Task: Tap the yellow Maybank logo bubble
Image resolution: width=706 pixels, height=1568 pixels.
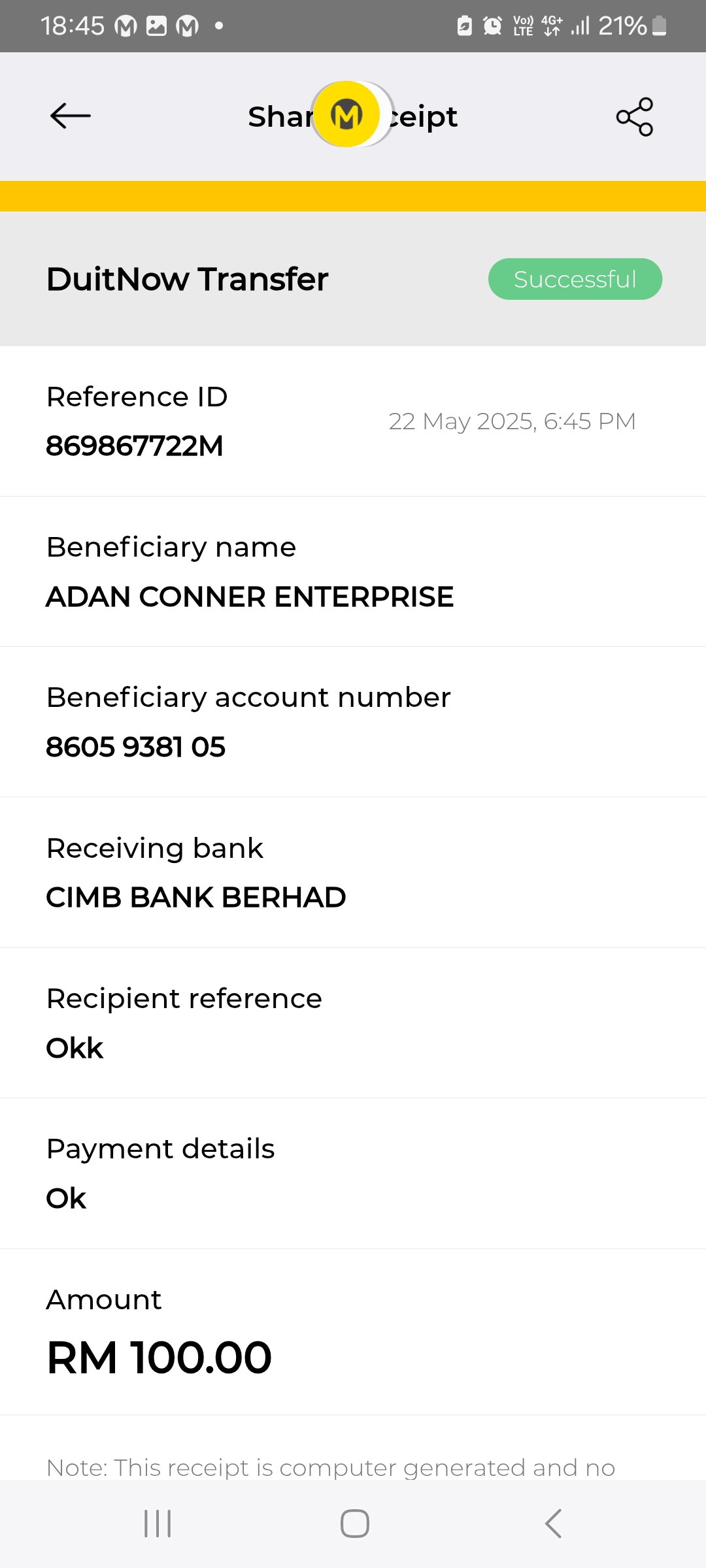Action: pos(347,114)
